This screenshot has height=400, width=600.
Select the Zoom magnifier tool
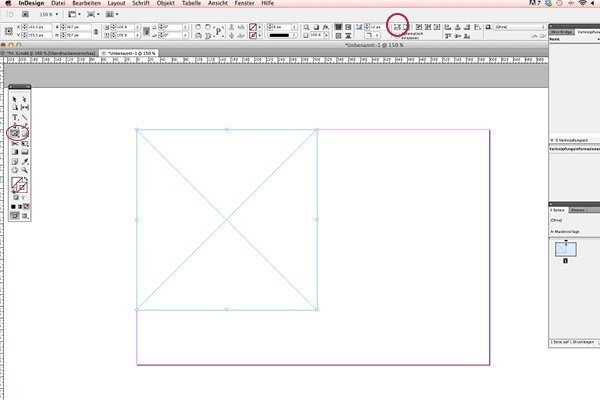pyautogui.click(x=24, y=170)
